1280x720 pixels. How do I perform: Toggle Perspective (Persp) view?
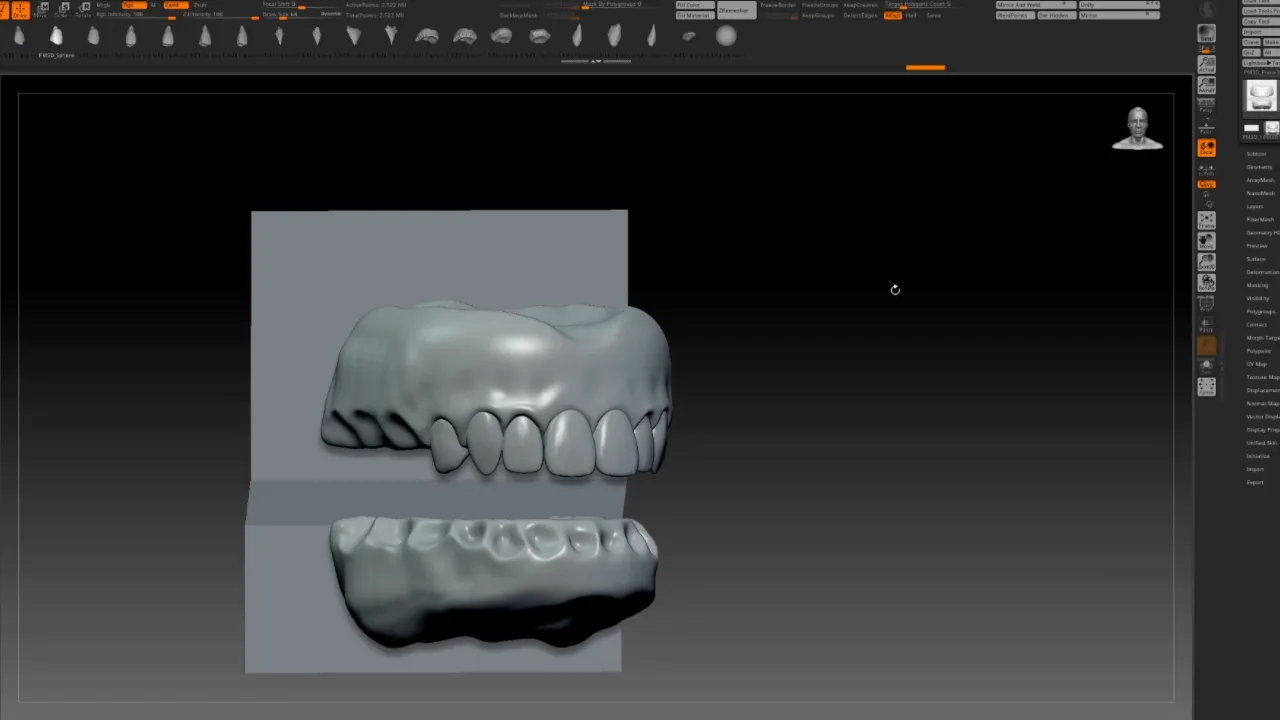1207,105
